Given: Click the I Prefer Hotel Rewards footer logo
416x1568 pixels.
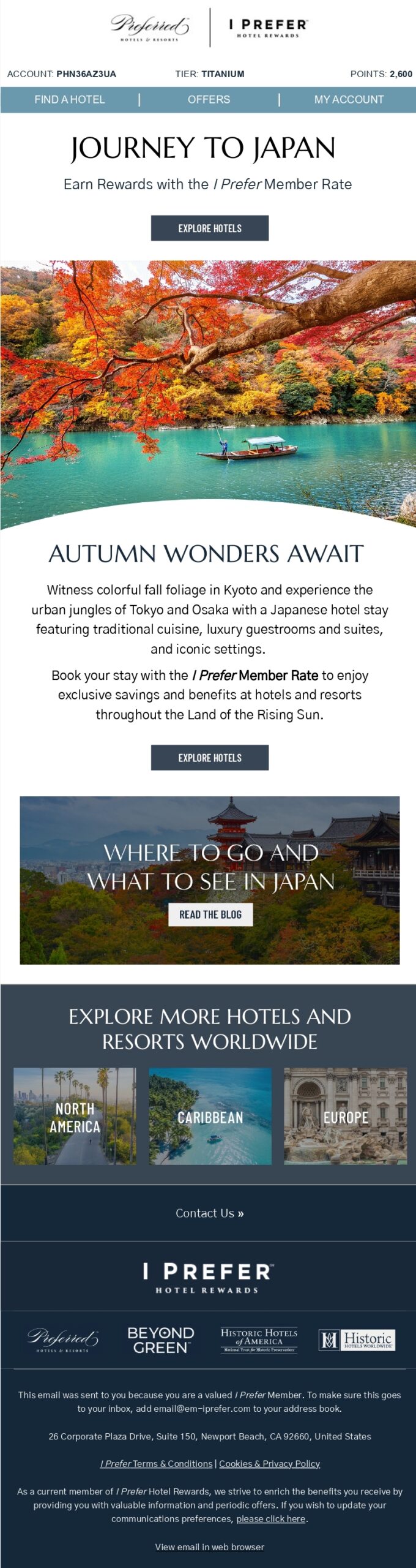Looking at the screenshot, I should coord(208,1278).
